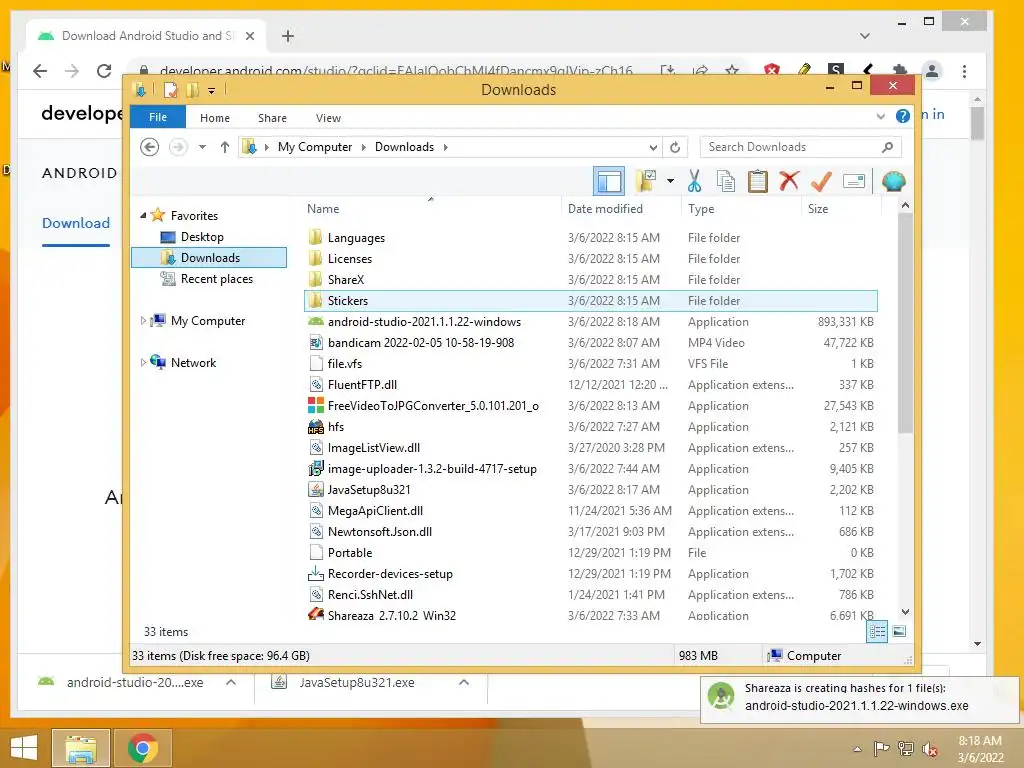Open the Share ribbon tab

point(272,118)
